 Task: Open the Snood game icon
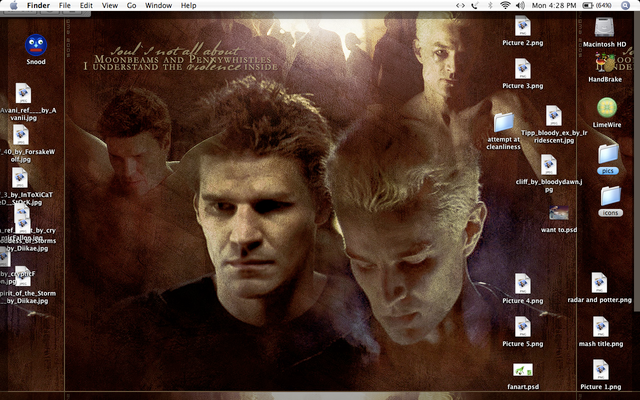coord(36,45)
